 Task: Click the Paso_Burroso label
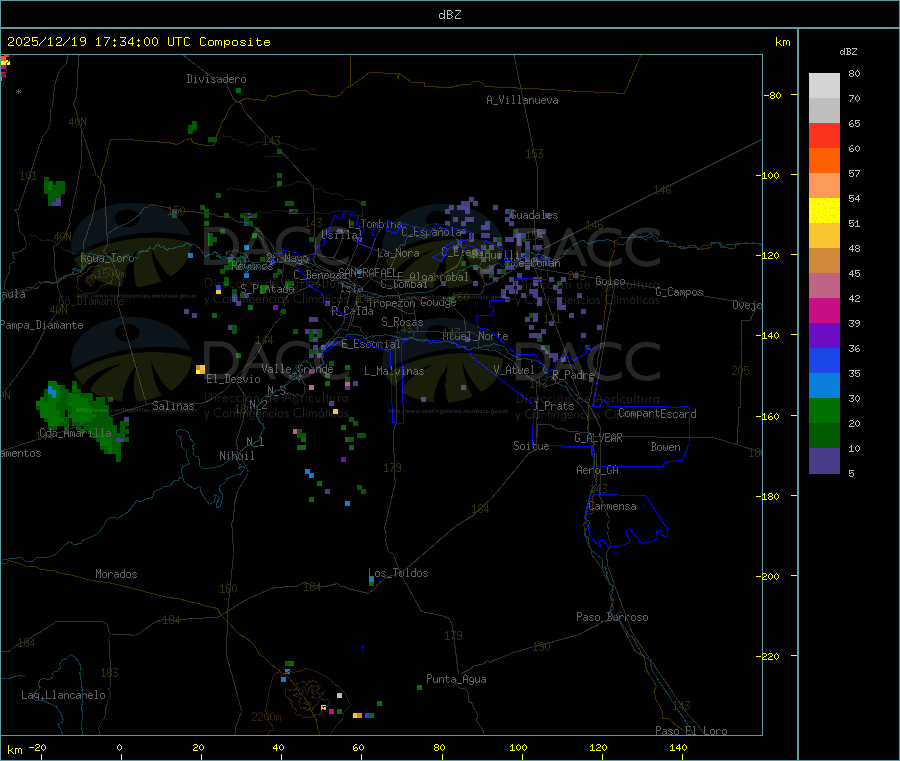(x=612, y=617)
